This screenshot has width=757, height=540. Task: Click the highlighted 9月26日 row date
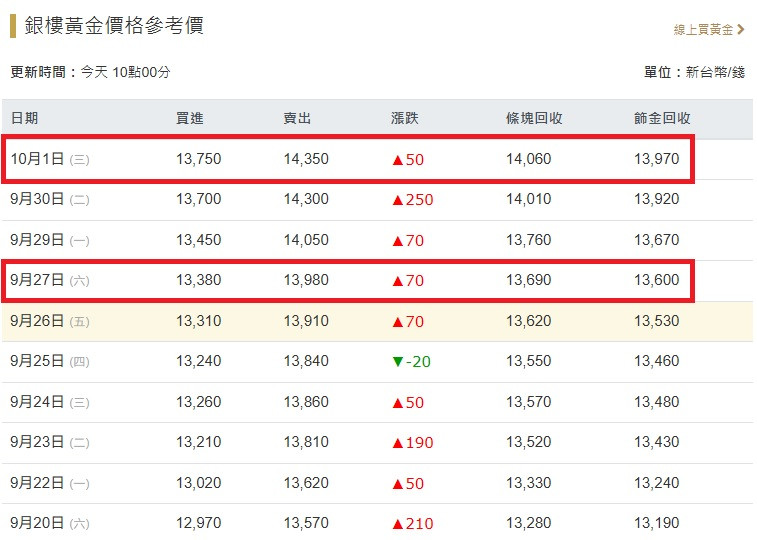pos(37,321)
